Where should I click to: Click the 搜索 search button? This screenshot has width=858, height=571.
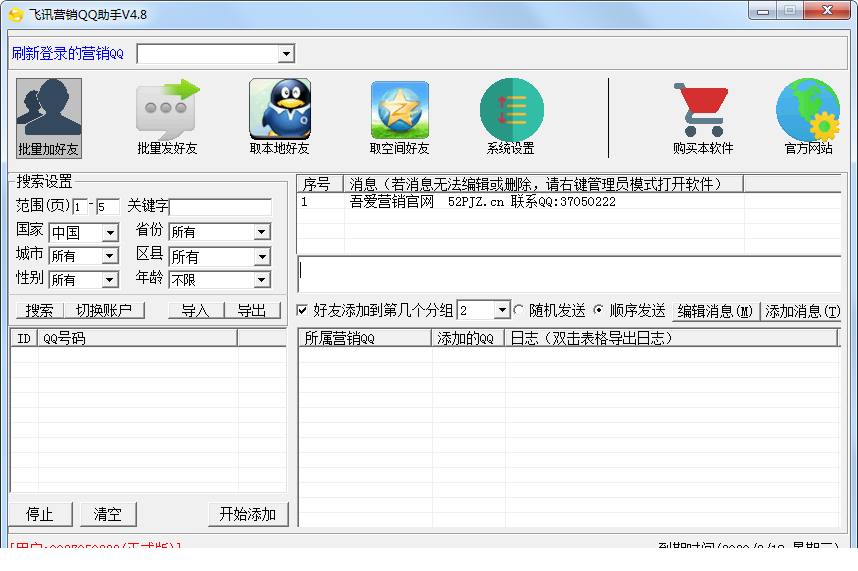pyautogui.click(x=39, y=311)
